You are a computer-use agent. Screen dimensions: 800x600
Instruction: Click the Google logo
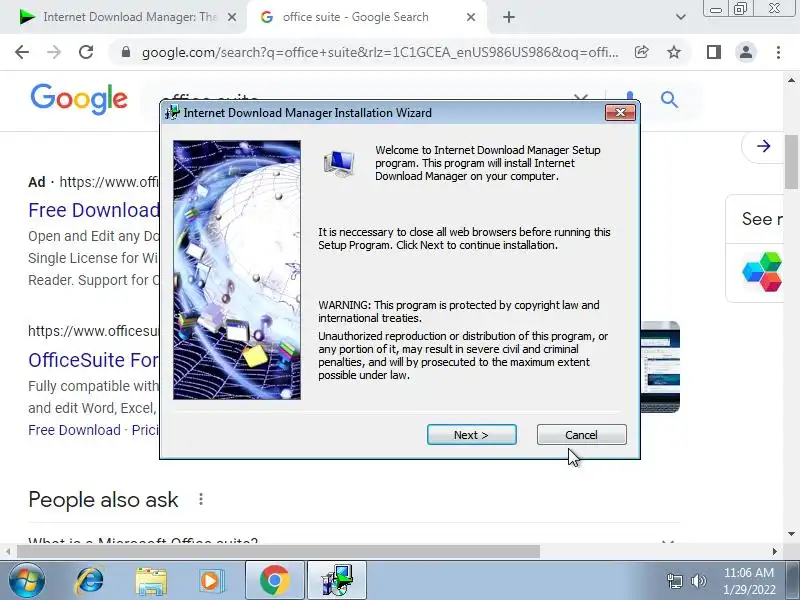click(79, 99)
